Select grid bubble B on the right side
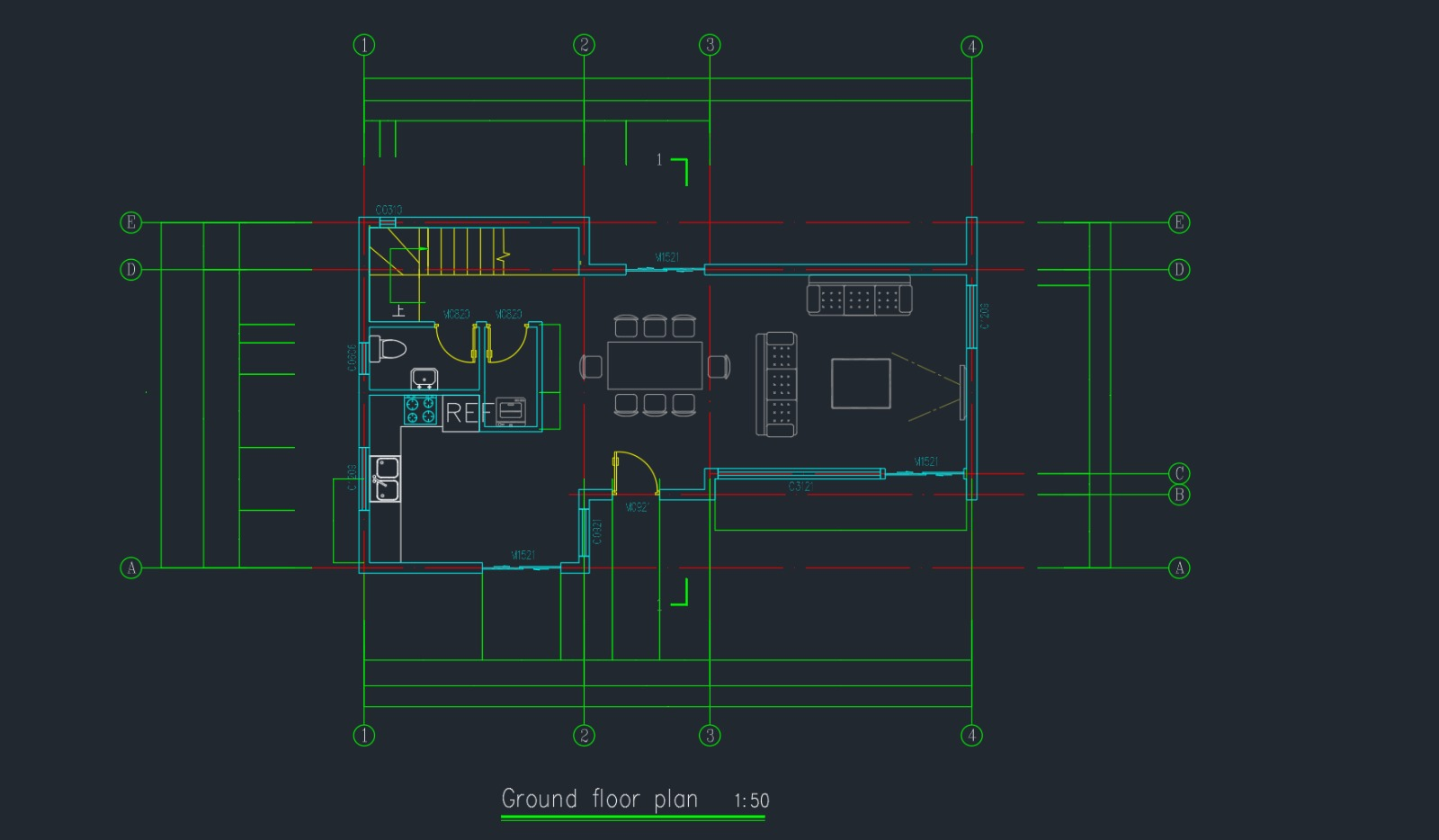The image size is (1439, 840). (x=1179, y=495)
